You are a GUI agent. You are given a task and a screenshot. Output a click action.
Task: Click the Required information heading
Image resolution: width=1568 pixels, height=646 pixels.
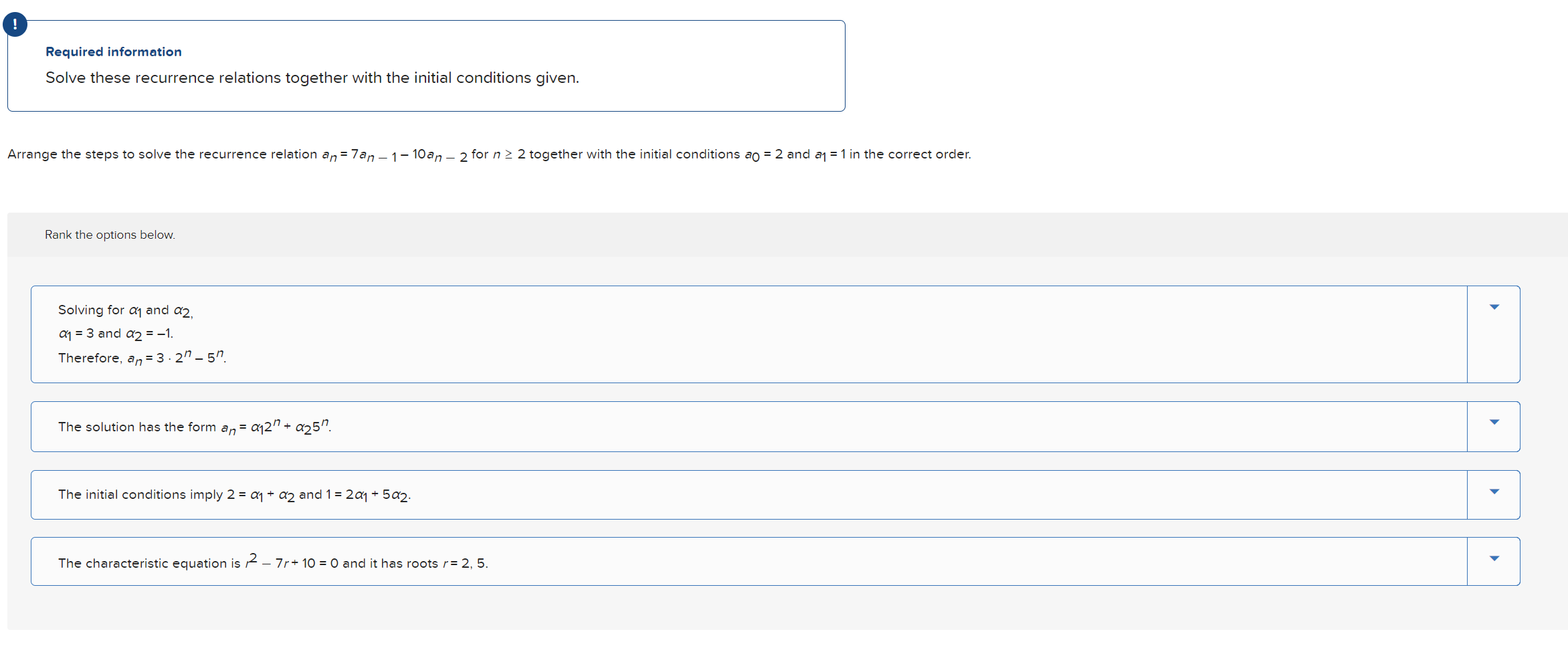(x=113, y=51)
